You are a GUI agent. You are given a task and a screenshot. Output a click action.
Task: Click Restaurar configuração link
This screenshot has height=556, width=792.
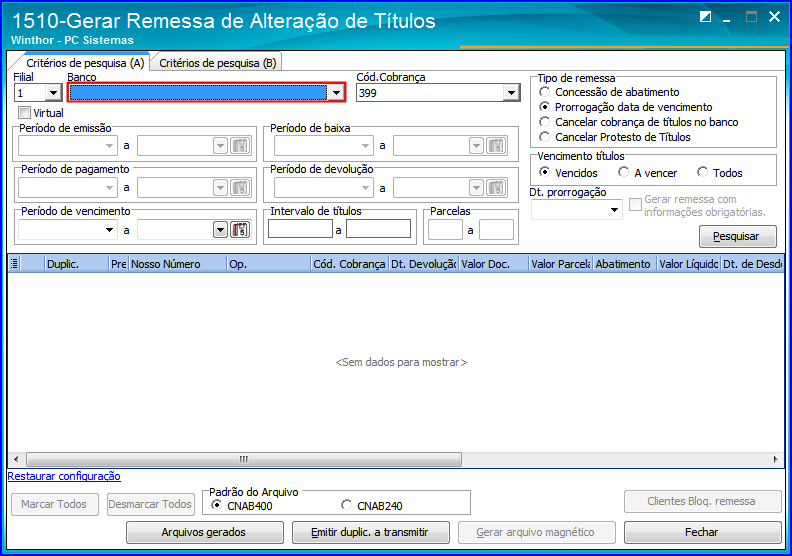64,476
